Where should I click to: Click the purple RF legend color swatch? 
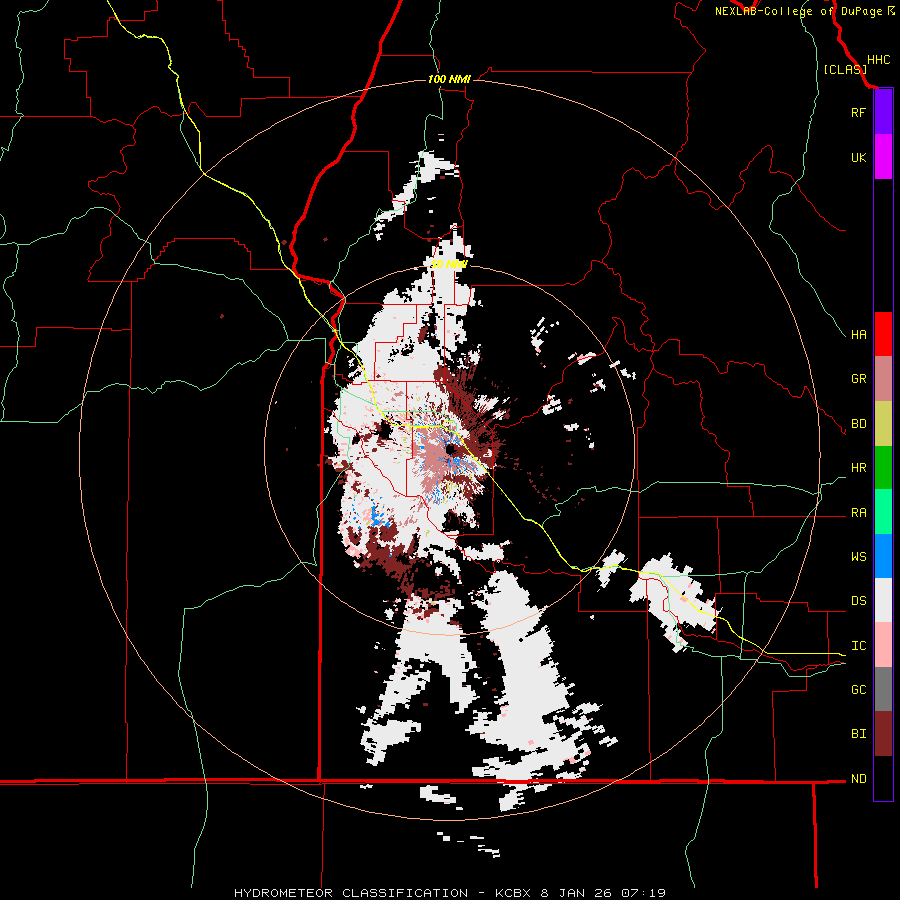tap(883, 112)
